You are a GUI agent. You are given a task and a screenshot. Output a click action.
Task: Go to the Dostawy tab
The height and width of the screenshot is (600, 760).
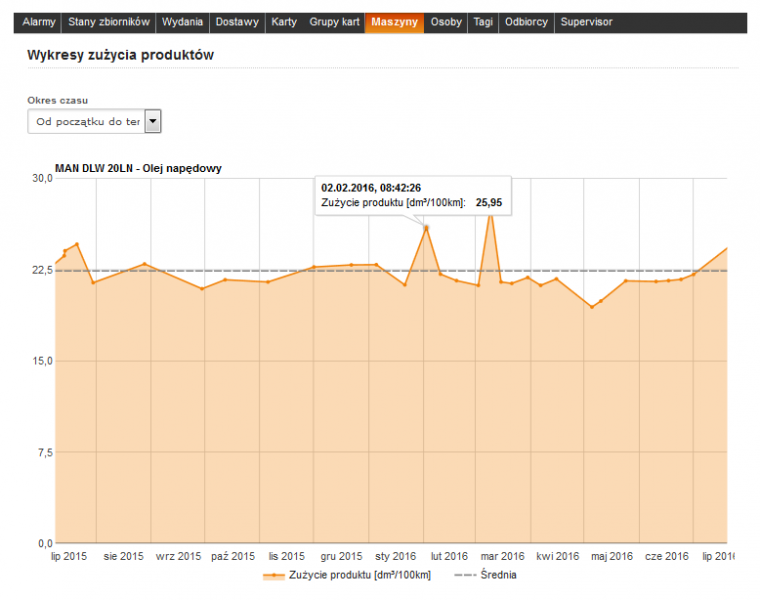tap(237, 22)
